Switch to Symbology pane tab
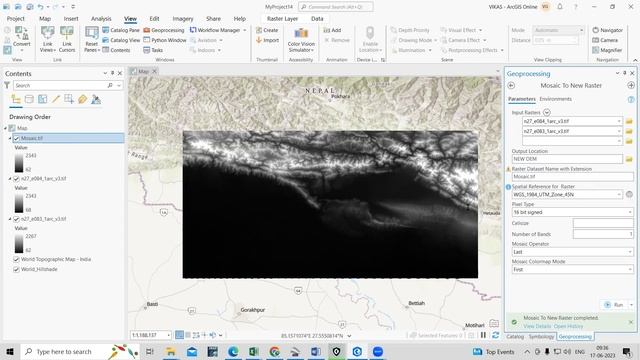The image size is (640, 360). [541, 337]
